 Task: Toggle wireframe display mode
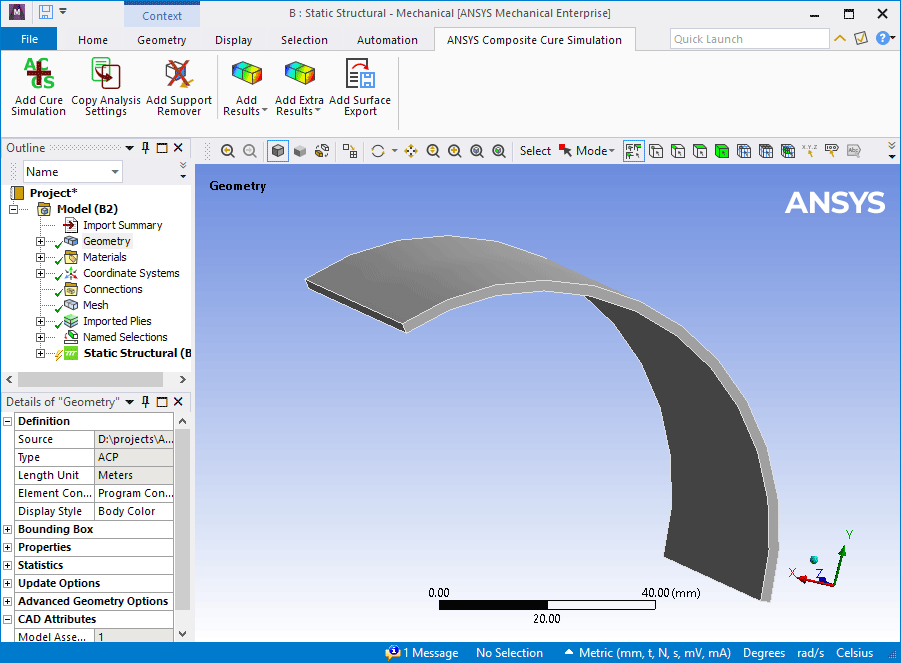pyautogui.click(x=322, y=150)
